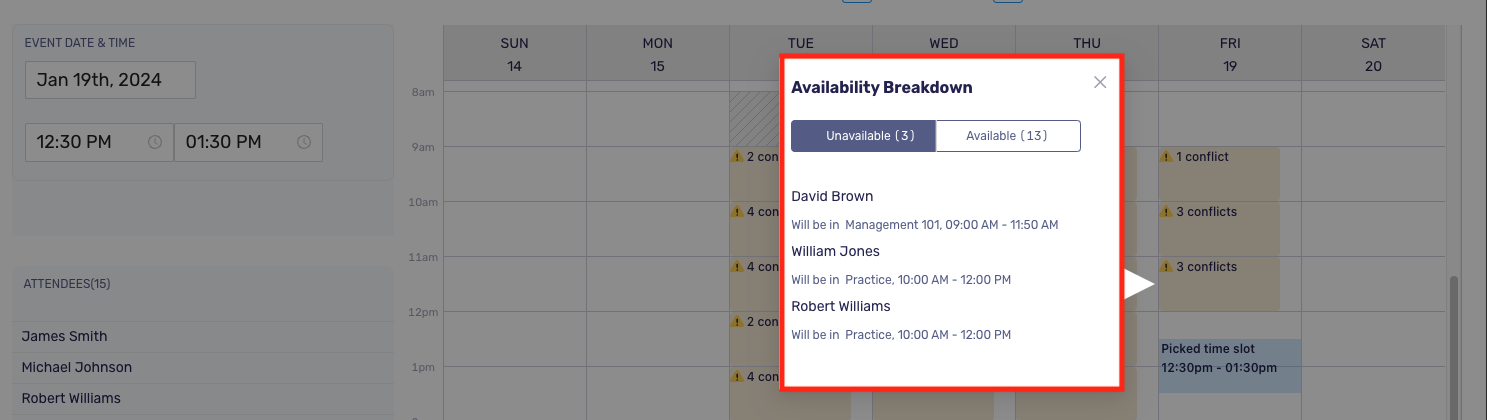Switch to Unavailable (3) tab

click(x=863, y=136)
